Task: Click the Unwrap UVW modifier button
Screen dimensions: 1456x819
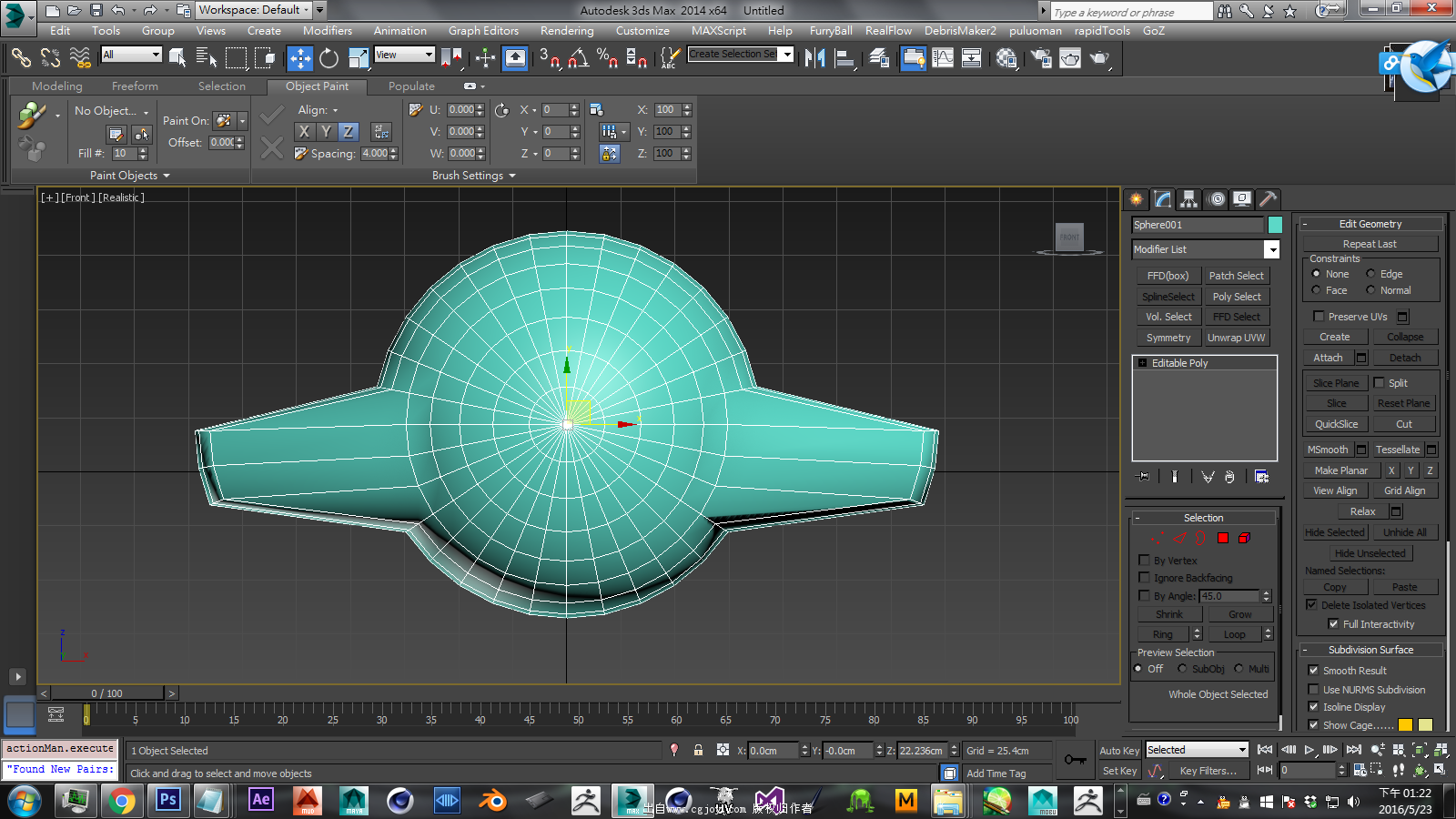Action: [x=1236, y=338]
